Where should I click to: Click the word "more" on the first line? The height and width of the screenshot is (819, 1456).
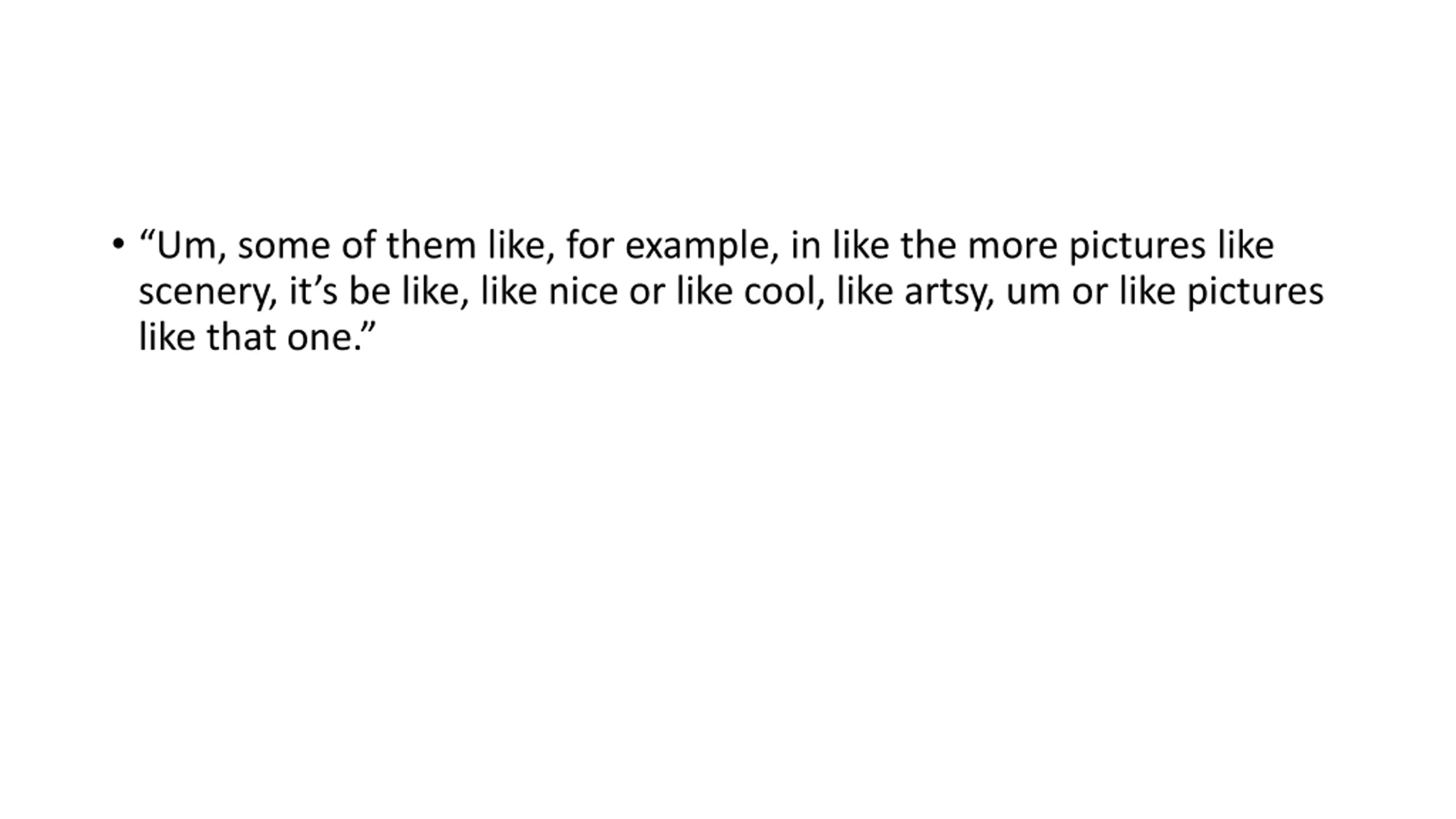pyautogui.click(x=1012, y=246)
